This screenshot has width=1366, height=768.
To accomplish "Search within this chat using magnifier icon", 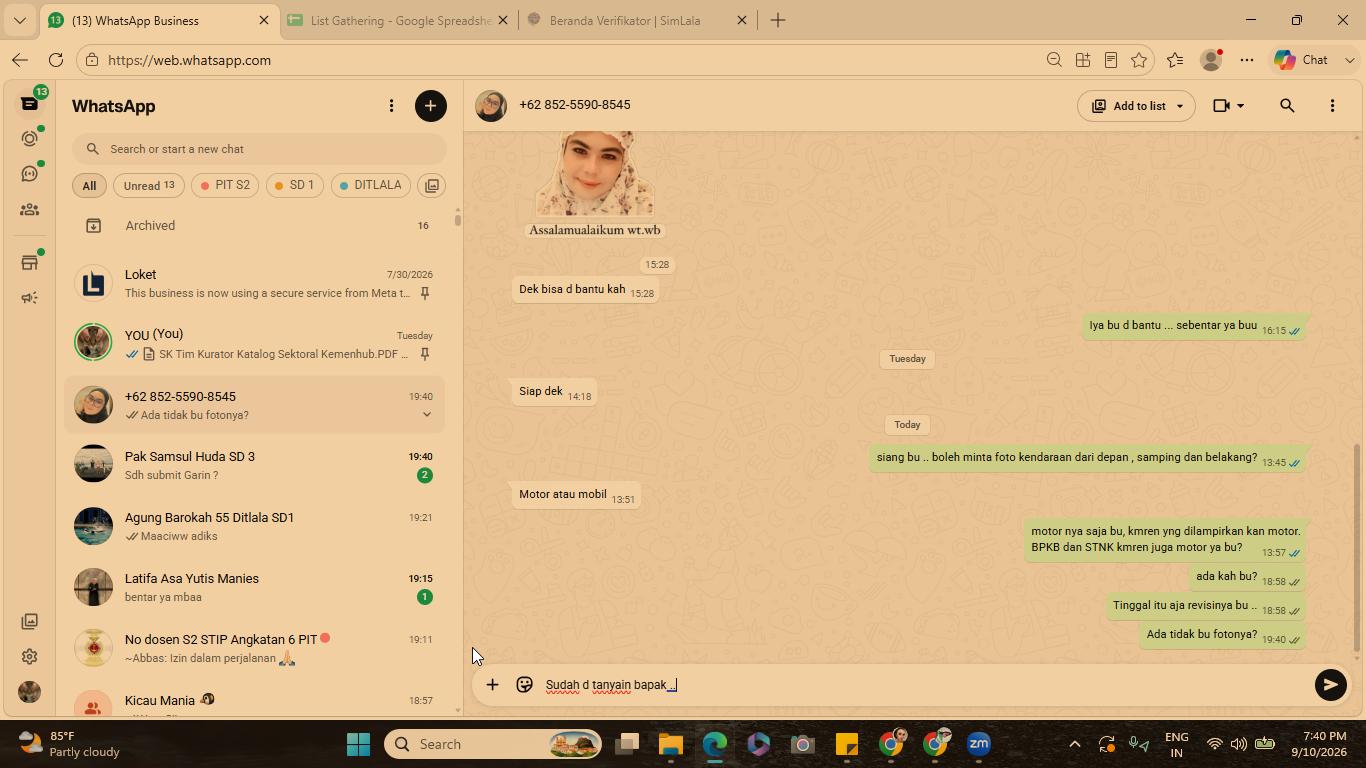I will pyautogui.click(x=1287, y=106).
